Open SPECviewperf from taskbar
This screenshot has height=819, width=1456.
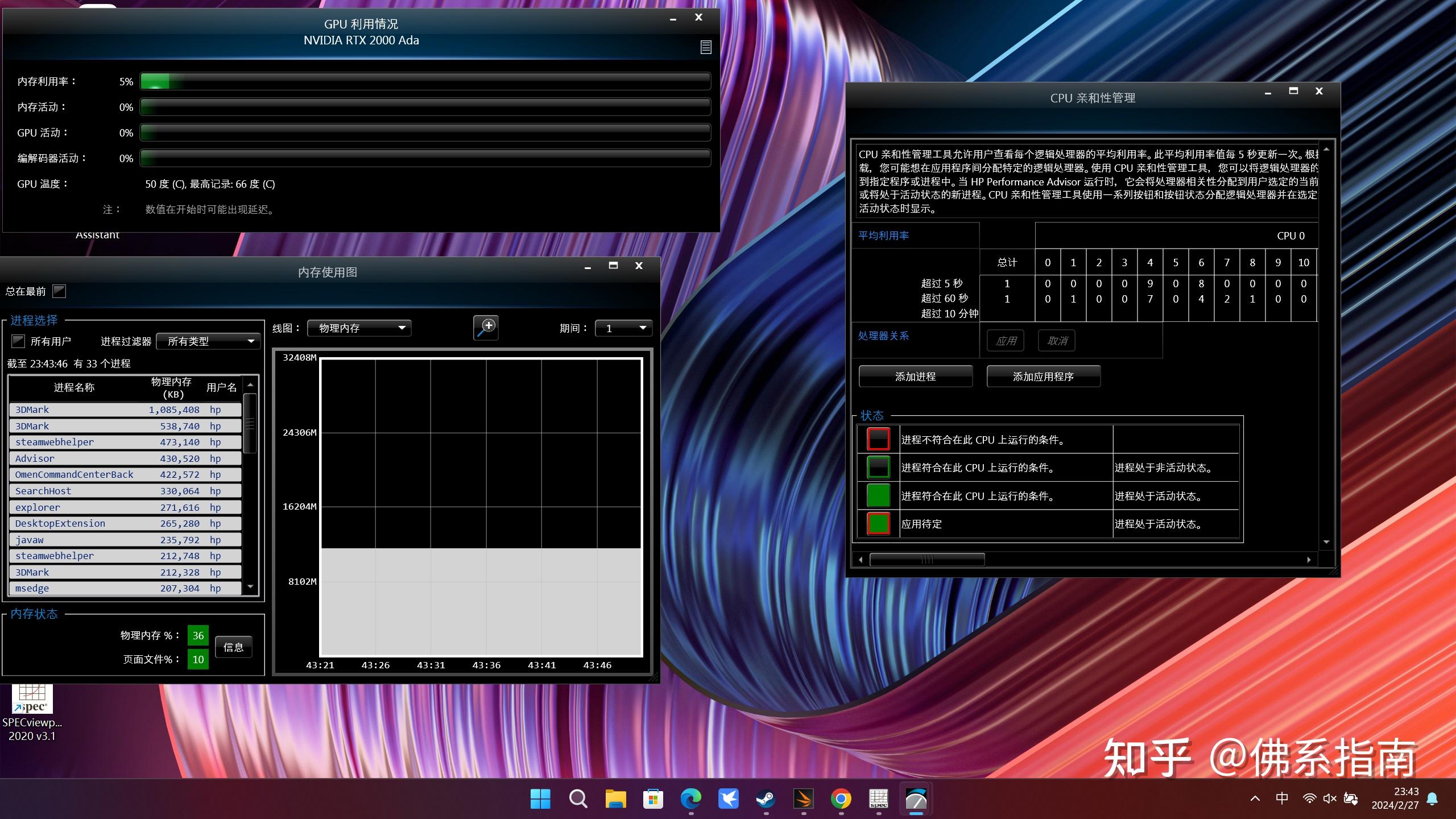pos(878,799)
